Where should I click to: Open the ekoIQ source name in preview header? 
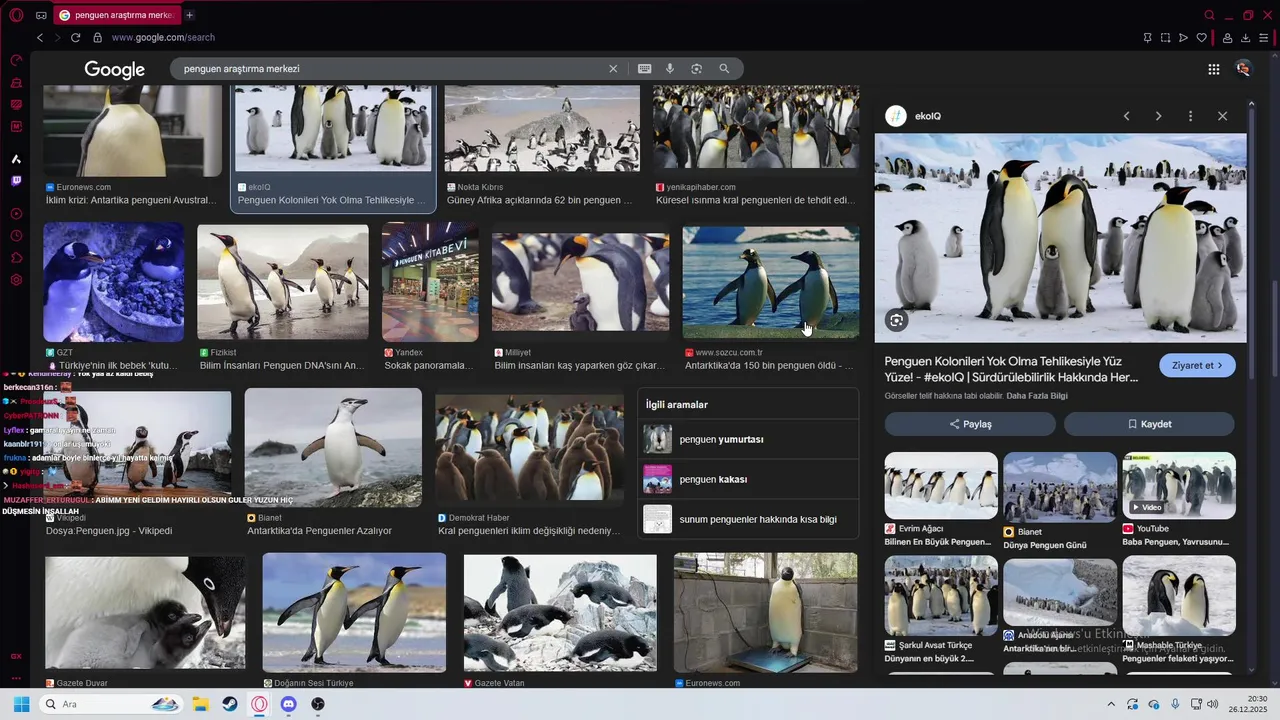(928, 116)
